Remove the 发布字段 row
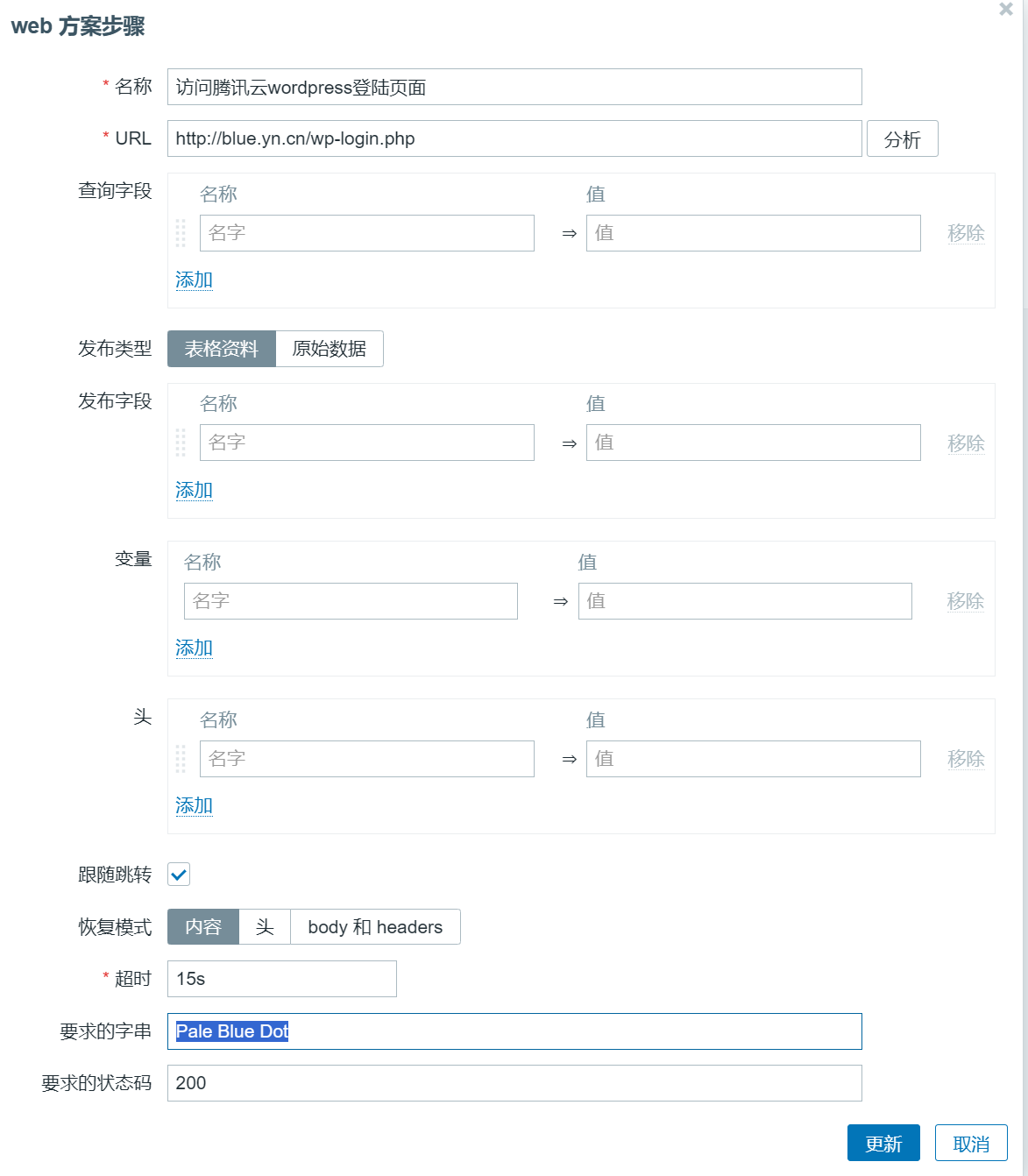 click(966, 443)
